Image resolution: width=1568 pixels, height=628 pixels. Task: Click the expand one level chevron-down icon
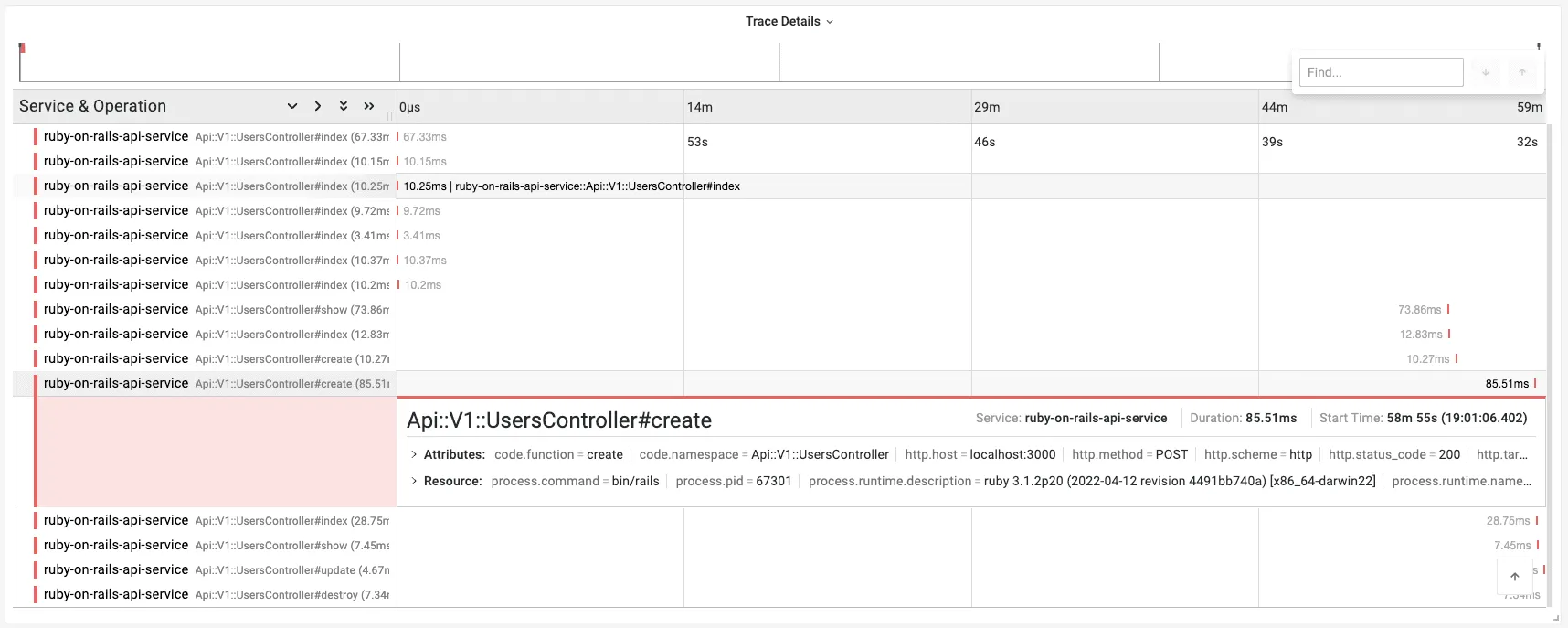click(292, 106)
